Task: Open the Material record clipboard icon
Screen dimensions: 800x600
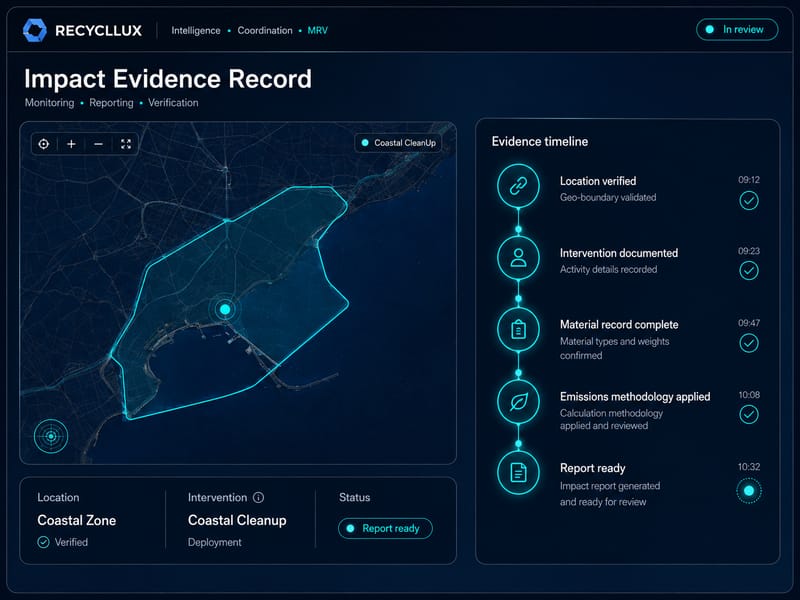Action: point(518,330)
